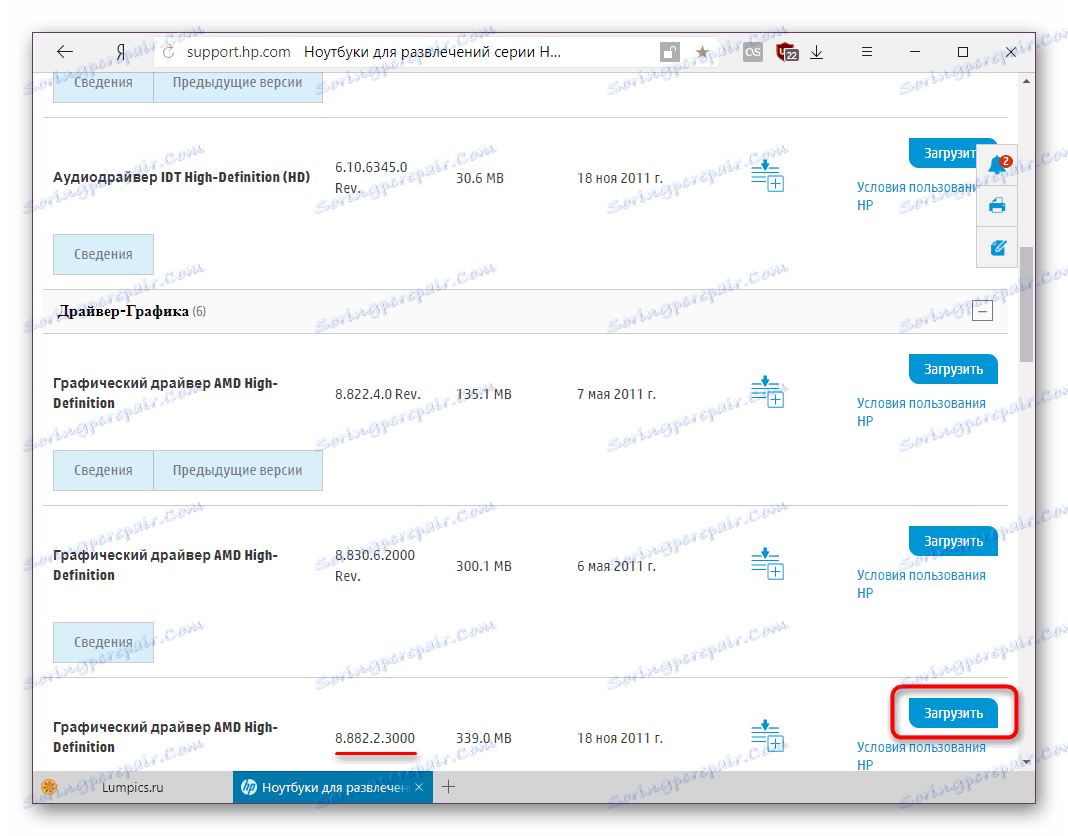Click the page vertical scrollbar thumb
Screen dimensions: 1068x836
click(1026, 305)
